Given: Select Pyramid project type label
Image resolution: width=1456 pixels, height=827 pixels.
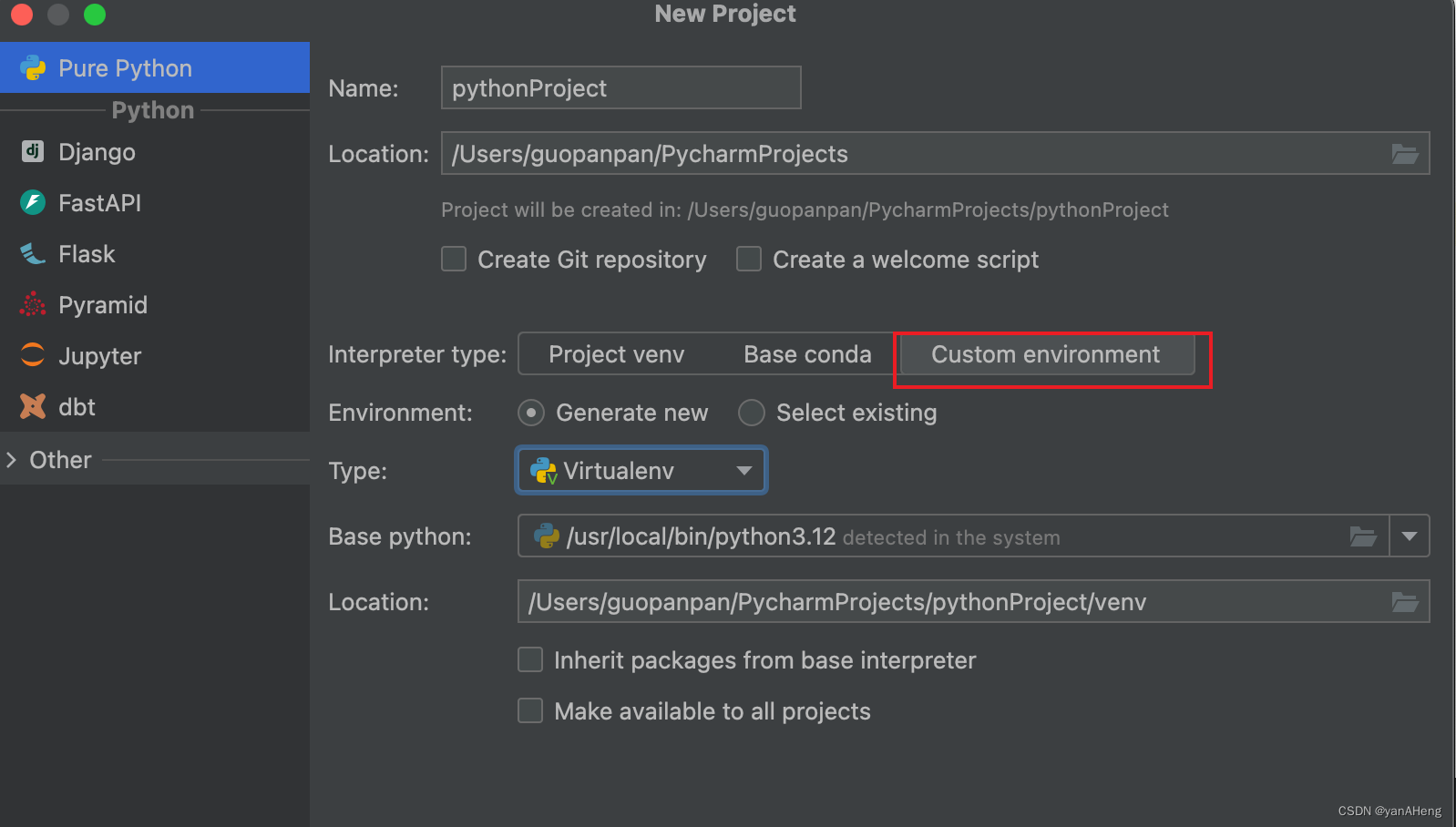Looking at the screenshot, I should click(x=103, y=305).
